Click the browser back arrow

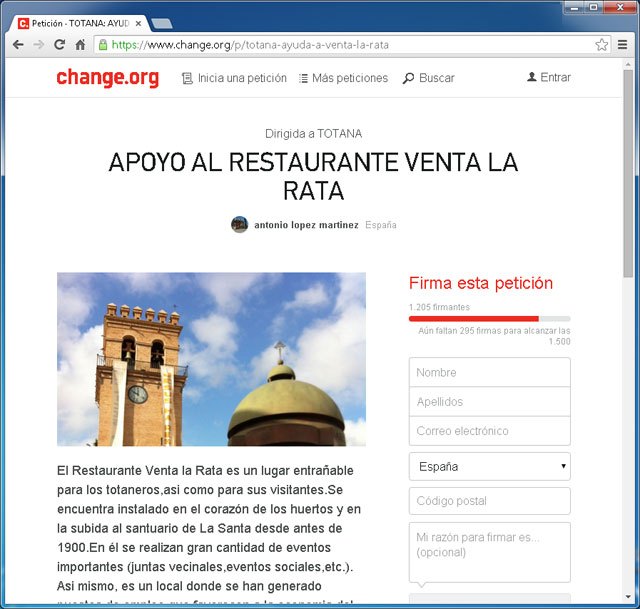point(18,45)
